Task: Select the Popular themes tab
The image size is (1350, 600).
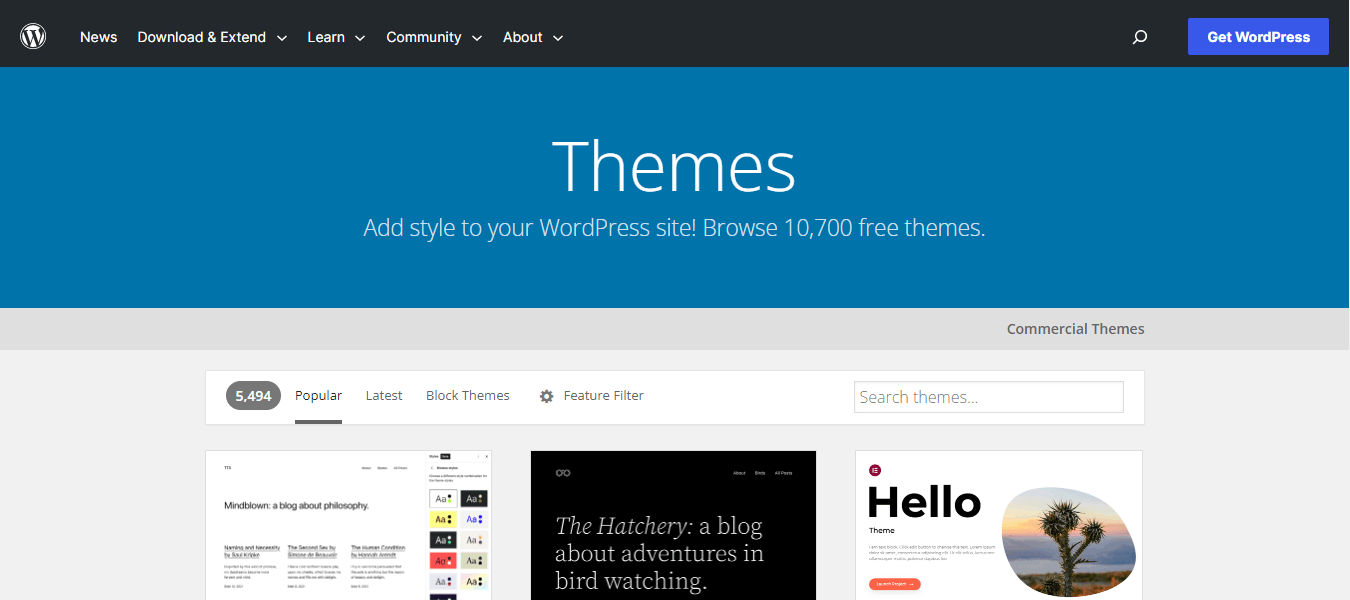Action: click(318, 396)
